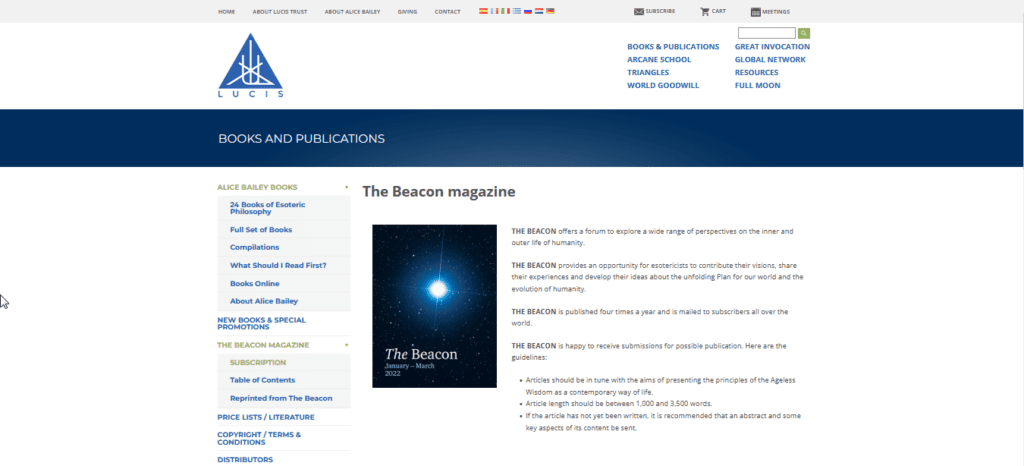Click the Meetings calendar icon
Image resolution: width=1024 pixels, height=466 pixels.
756,12
